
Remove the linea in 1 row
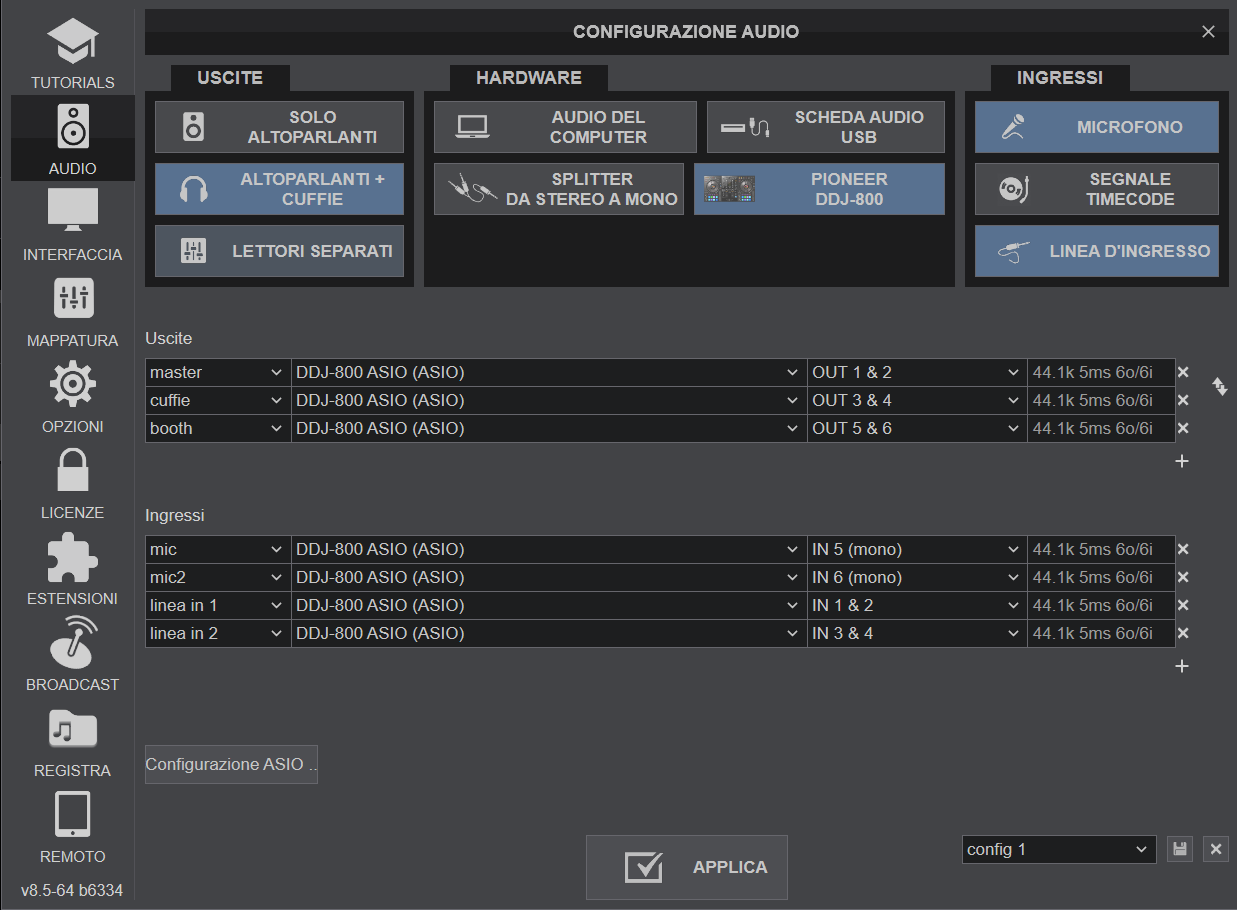click(x=1183, y=605)
